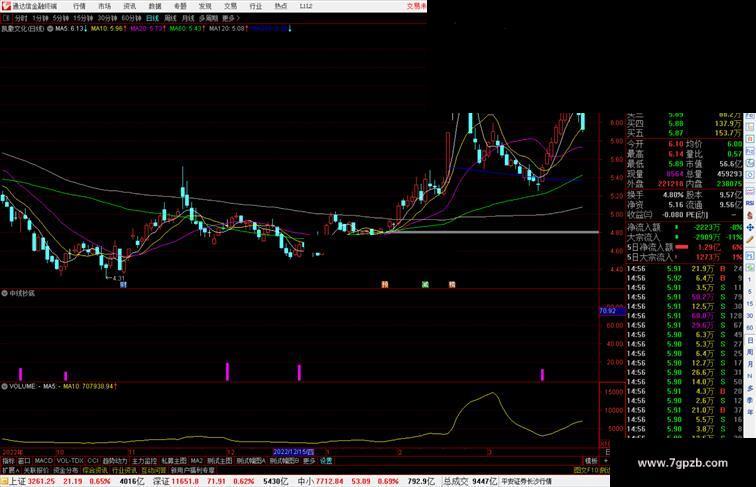The height and width of the screenshot is (487, 756).
Task: Open the 交易 menu
Action: (230, 6)
